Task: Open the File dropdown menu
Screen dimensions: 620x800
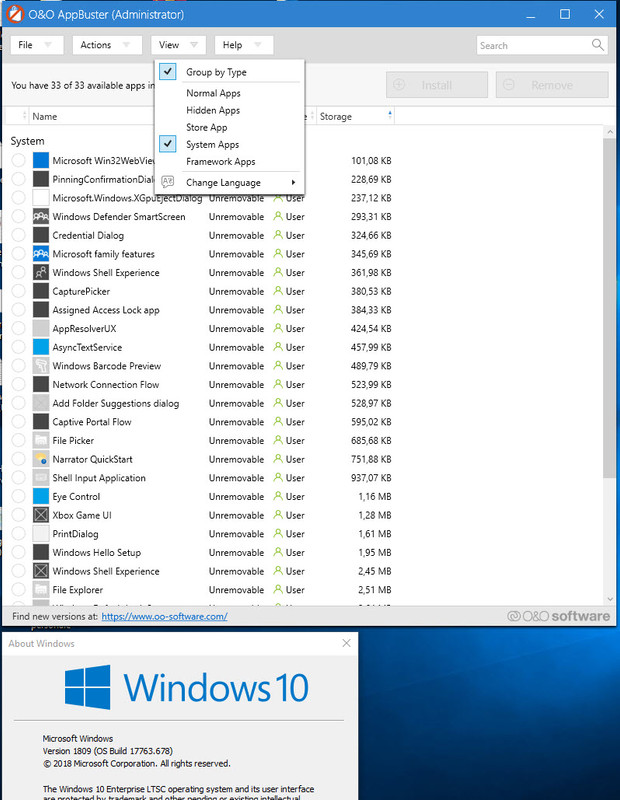Action: click(37, 45)
